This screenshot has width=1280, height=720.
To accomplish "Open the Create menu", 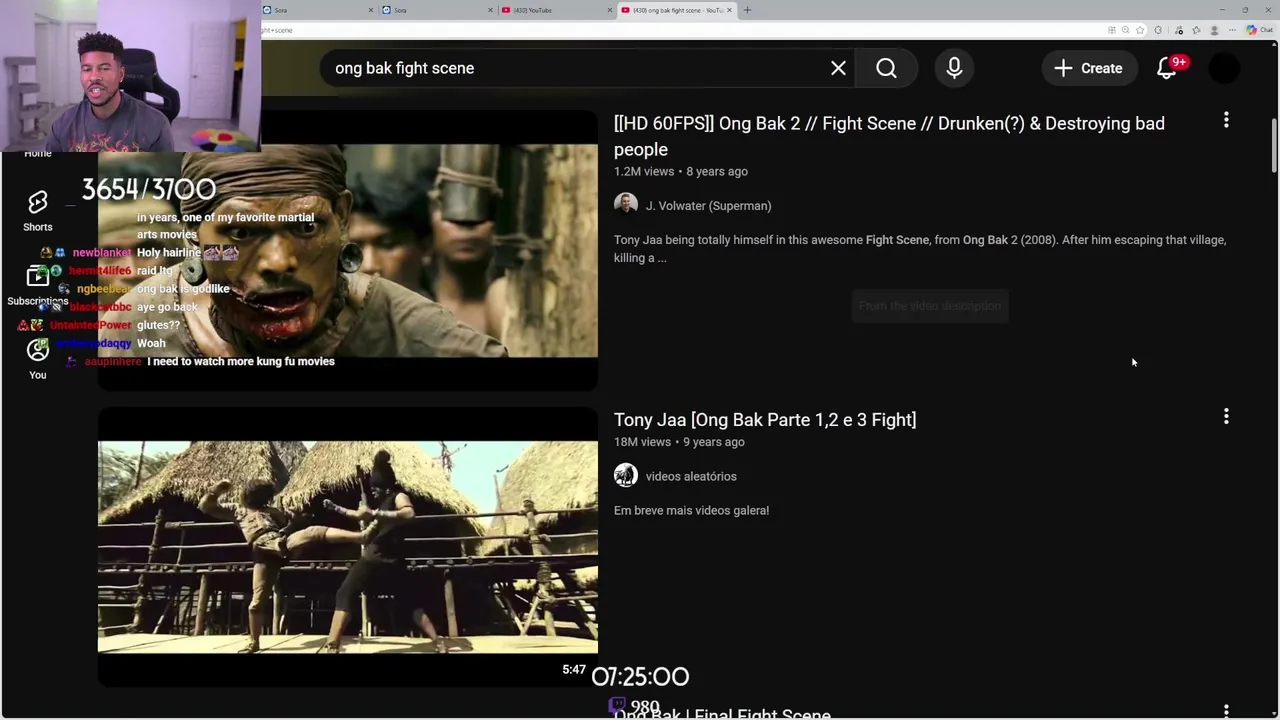I will pyautogui.click(x=1088, y=68).
